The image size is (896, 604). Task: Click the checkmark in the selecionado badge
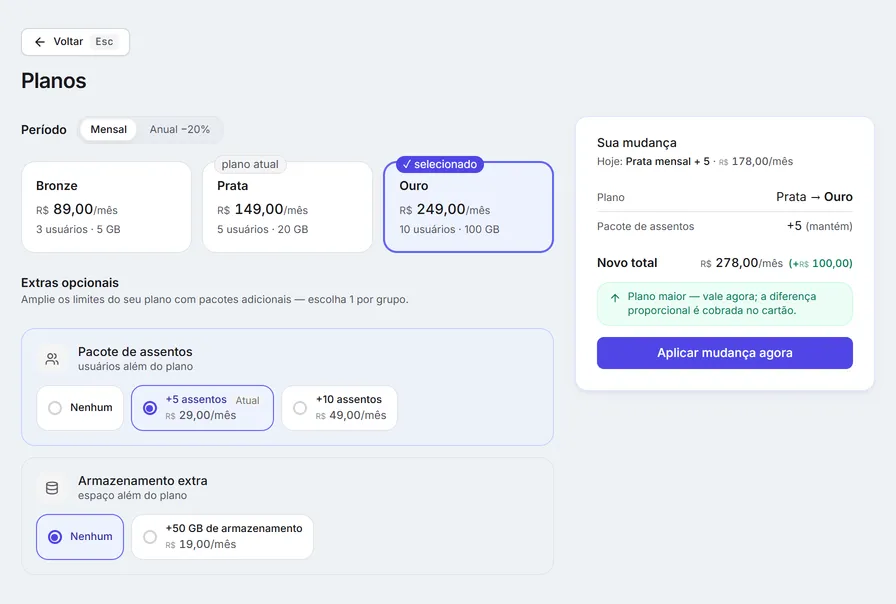(x=407, y=165)
